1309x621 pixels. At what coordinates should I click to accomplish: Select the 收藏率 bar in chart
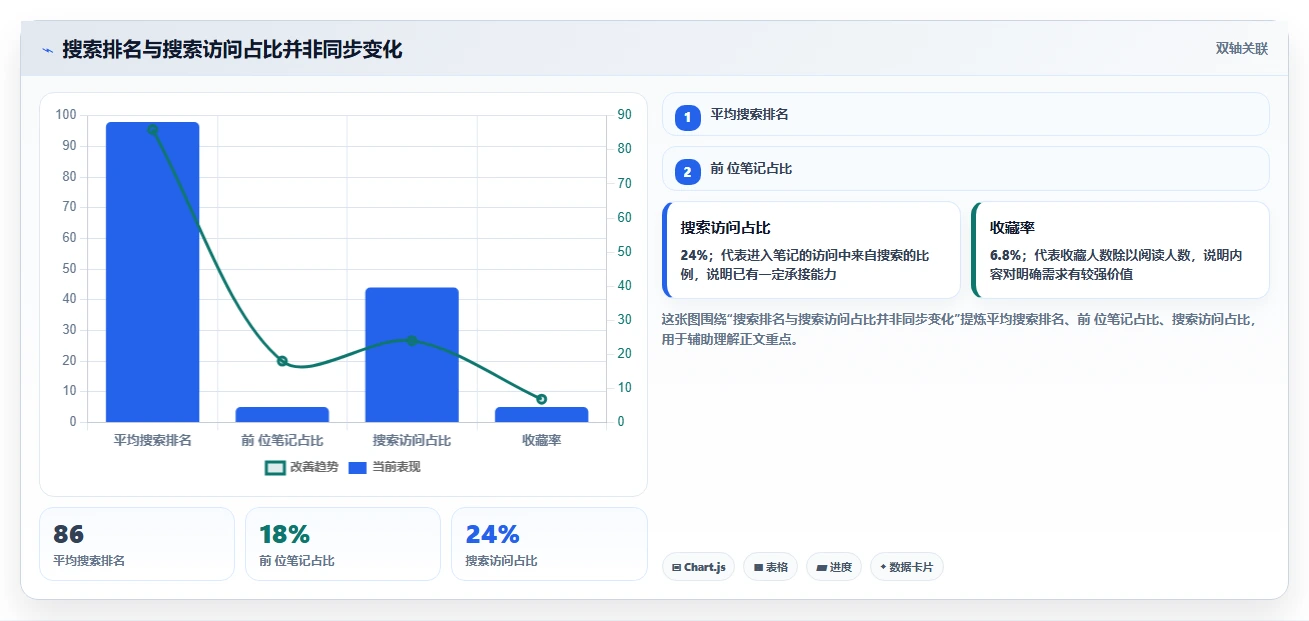[541, 414]
